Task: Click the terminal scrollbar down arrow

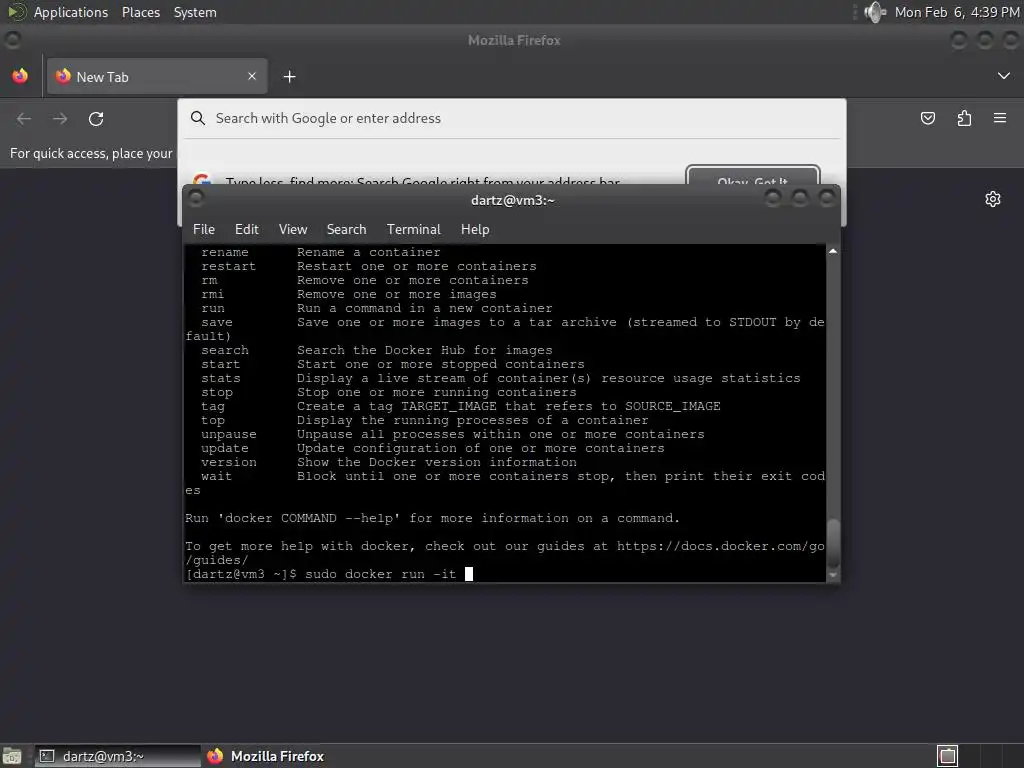Action: [x=833, y=575]
